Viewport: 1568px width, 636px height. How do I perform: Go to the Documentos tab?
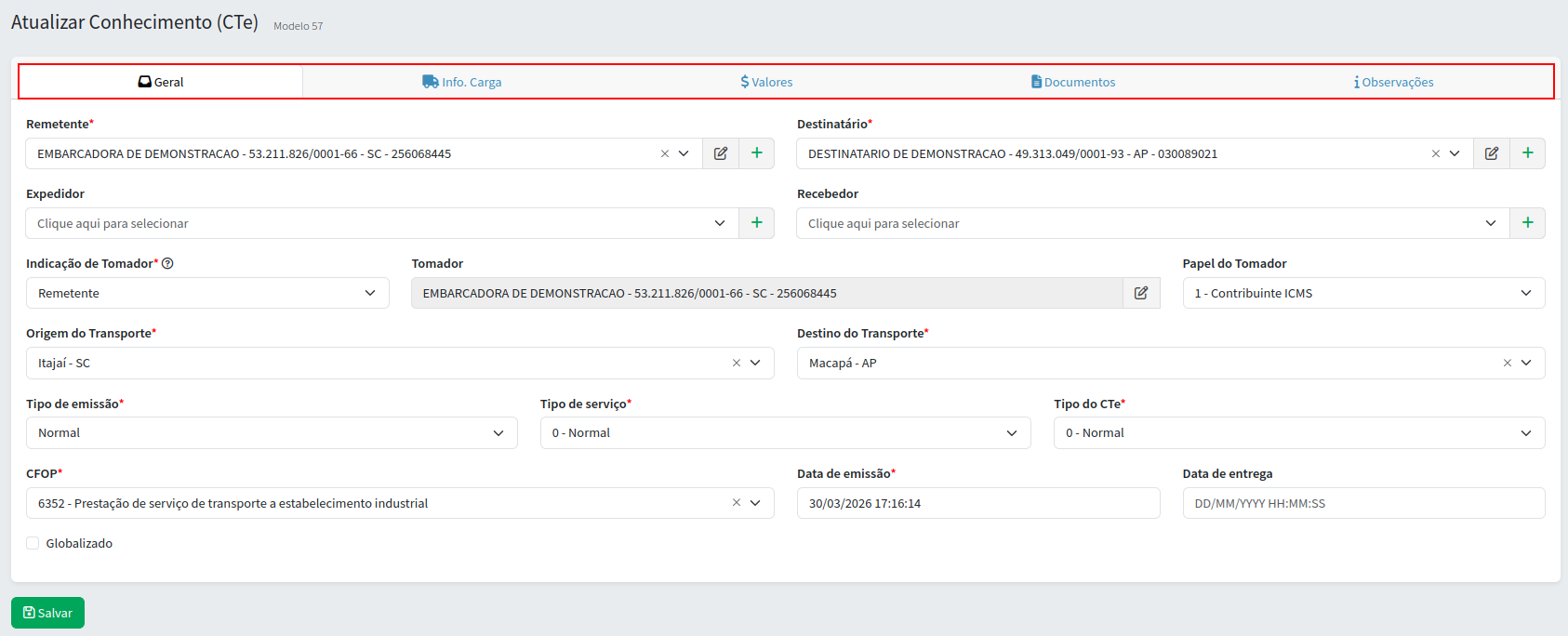point(1073,82)
